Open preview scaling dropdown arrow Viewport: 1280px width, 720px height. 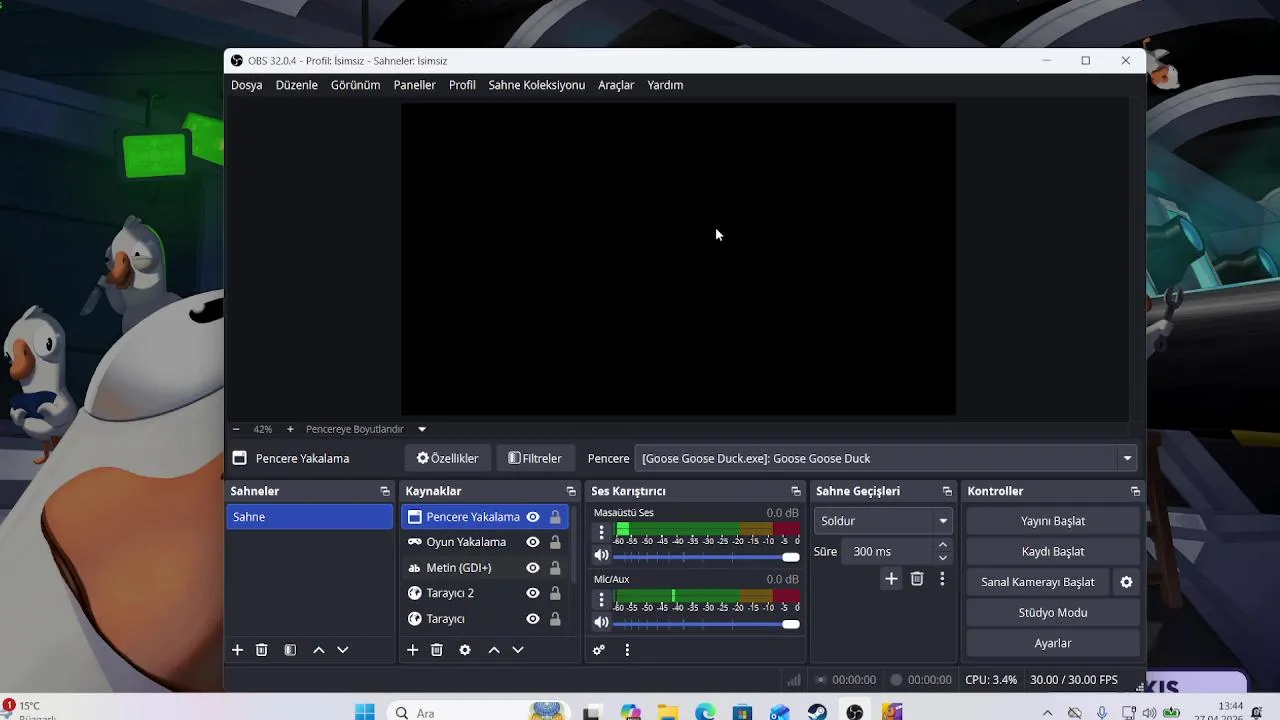[422, 429]
